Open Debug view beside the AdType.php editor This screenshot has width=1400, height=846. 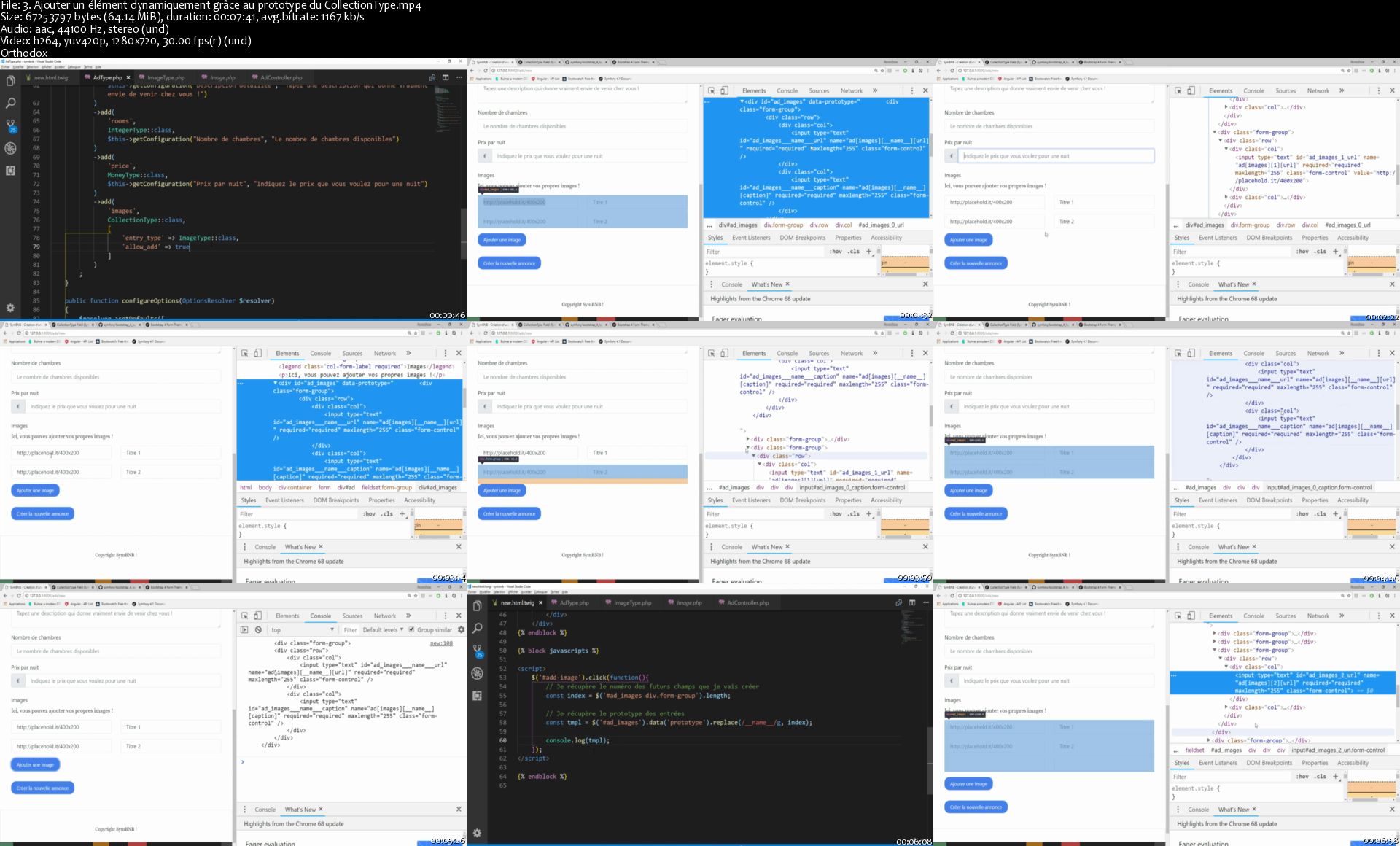coord(10,148)
